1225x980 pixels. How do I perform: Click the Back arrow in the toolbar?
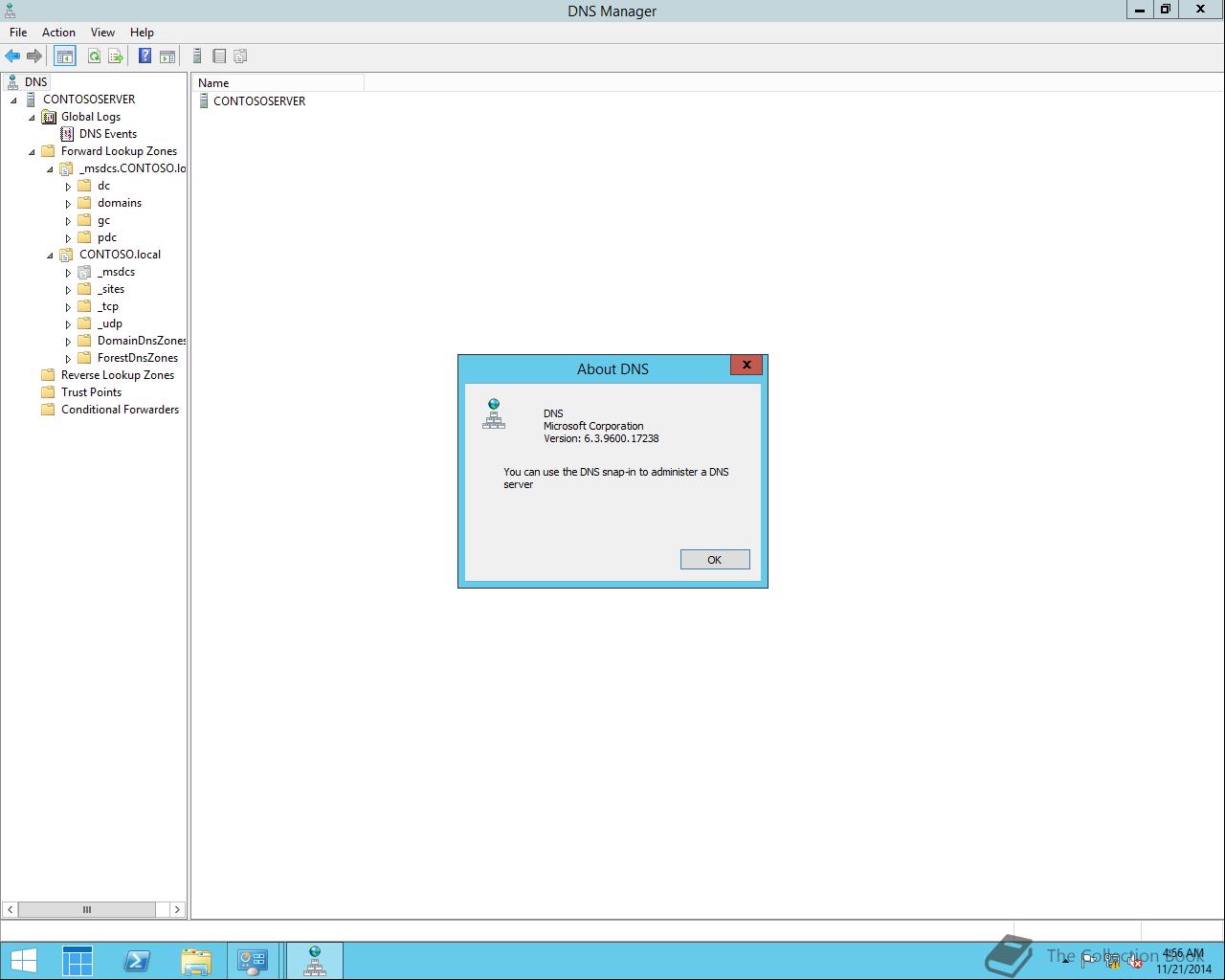(12, 56)
